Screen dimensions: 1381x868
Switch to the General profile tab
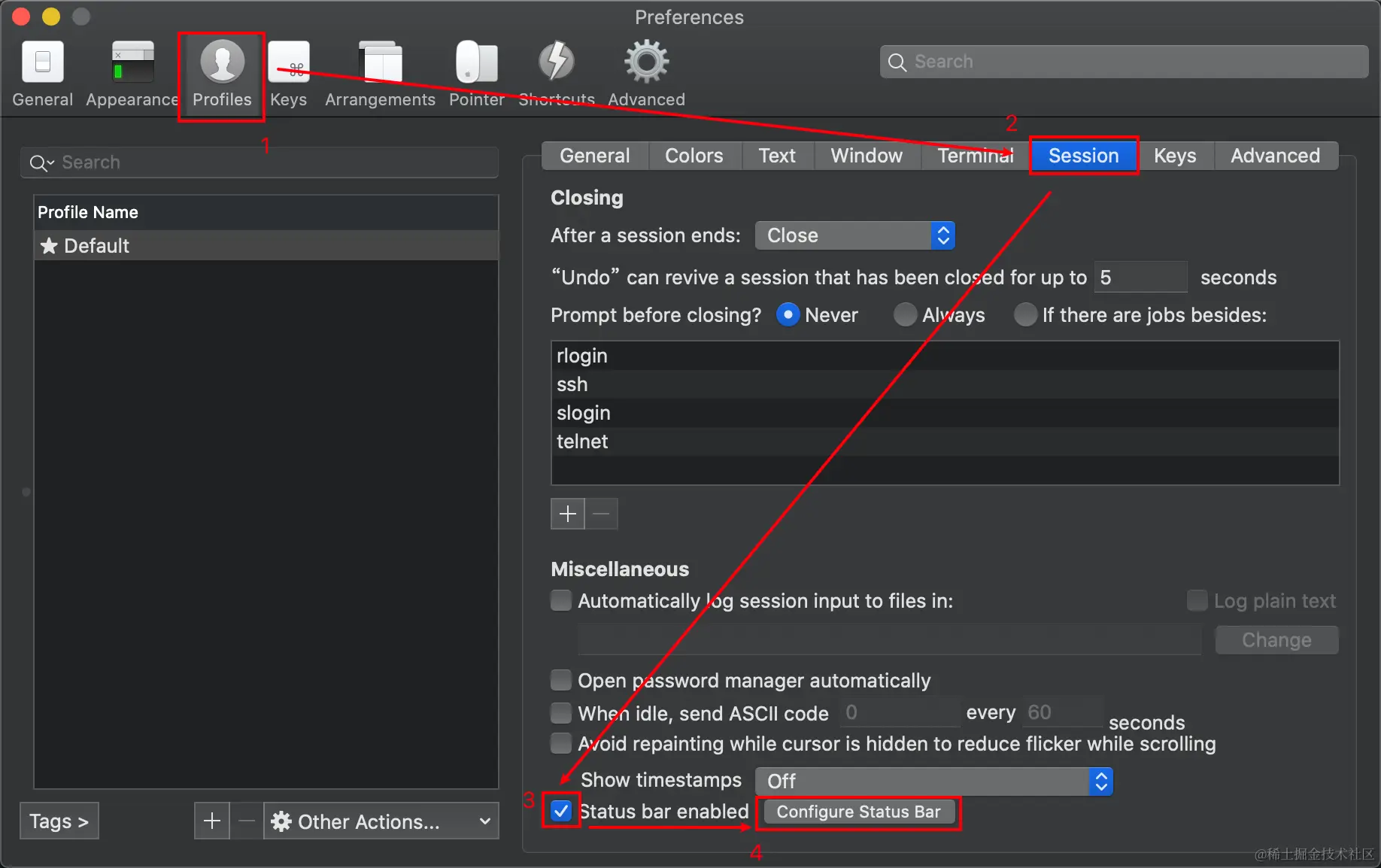click(x=595, y=156)
